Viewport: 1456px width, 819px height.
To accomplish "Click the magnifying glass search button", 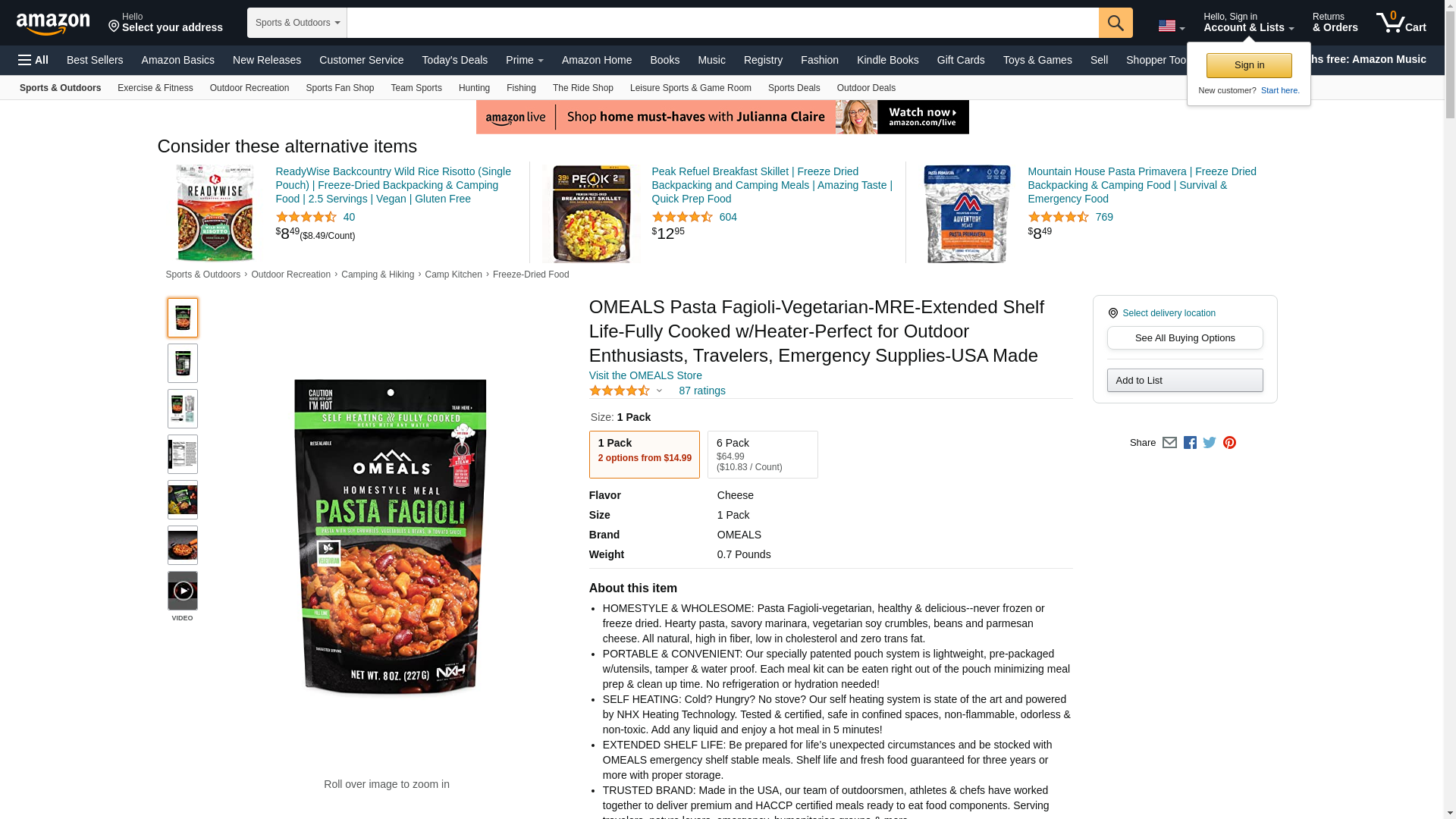I will pos(1116,23).
